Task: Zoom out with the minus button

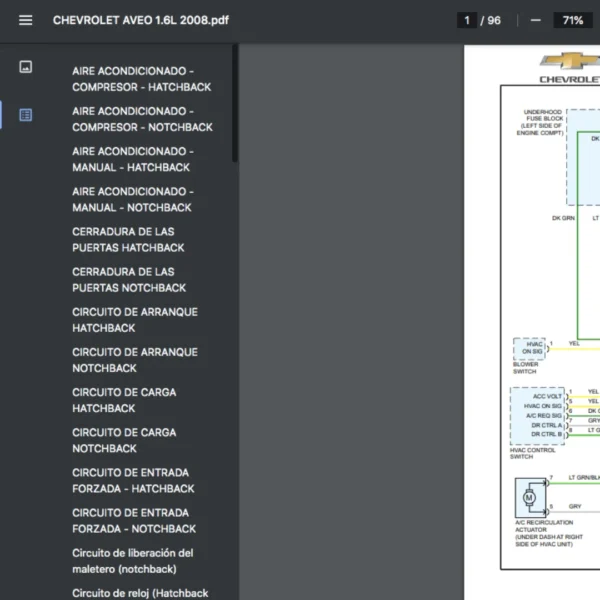Action: (x=535, y=20)
